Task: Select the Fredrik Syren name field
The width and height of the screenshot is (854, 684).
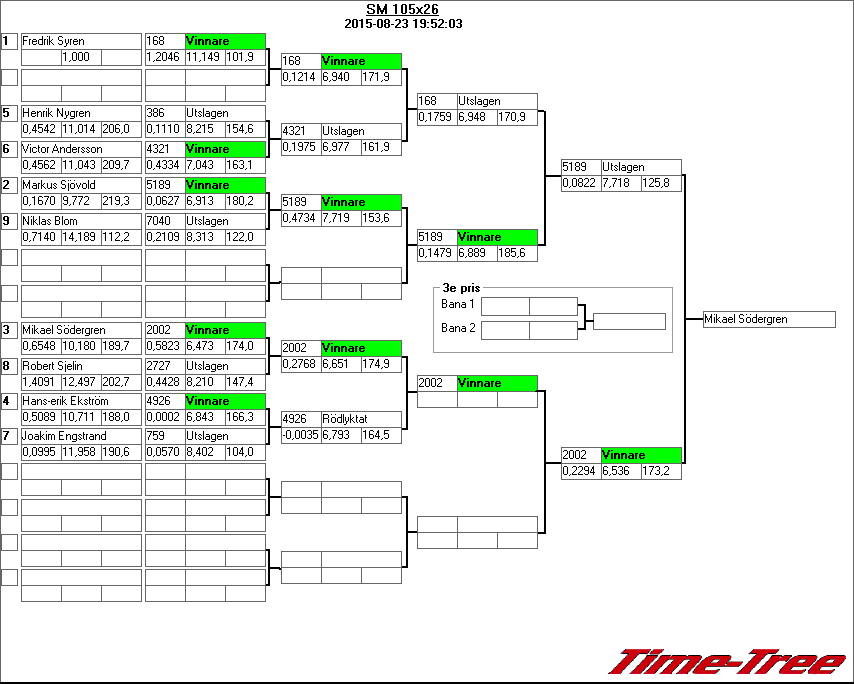Action: [81, 41]
